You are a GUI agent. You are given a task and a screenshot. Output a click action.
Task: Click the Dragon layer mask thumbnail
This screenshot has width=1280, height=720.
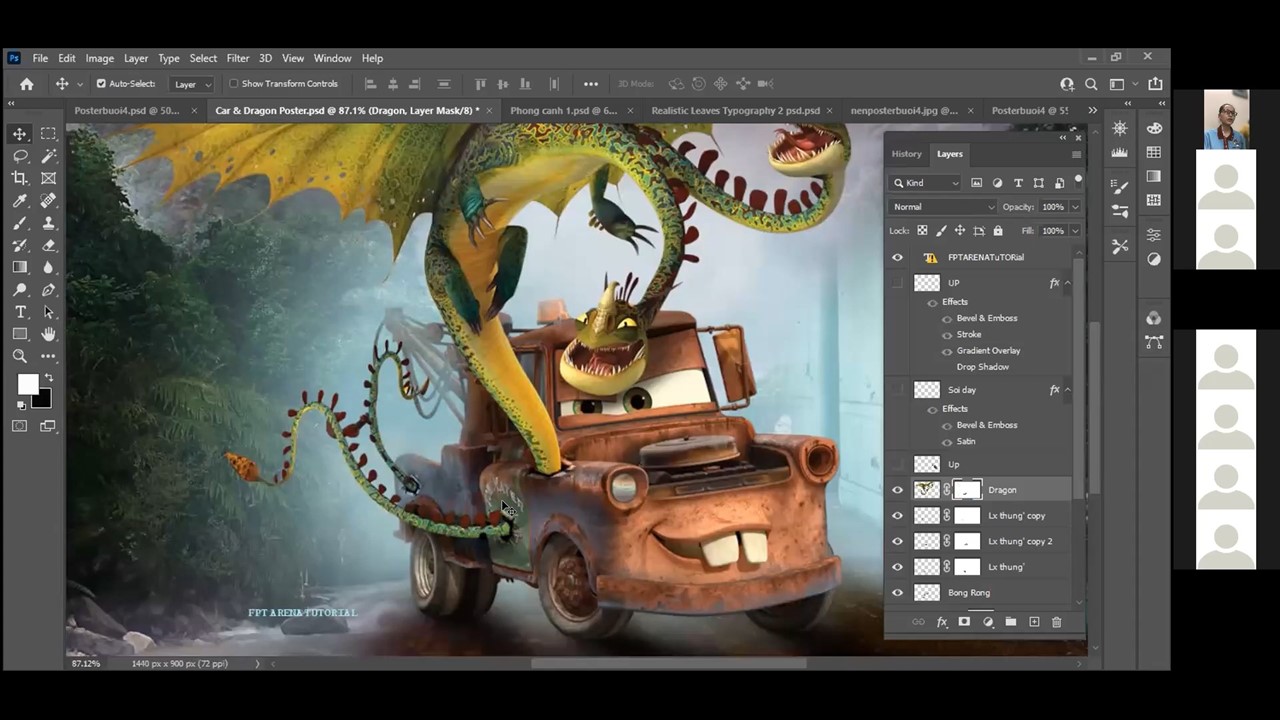(967, 490)
